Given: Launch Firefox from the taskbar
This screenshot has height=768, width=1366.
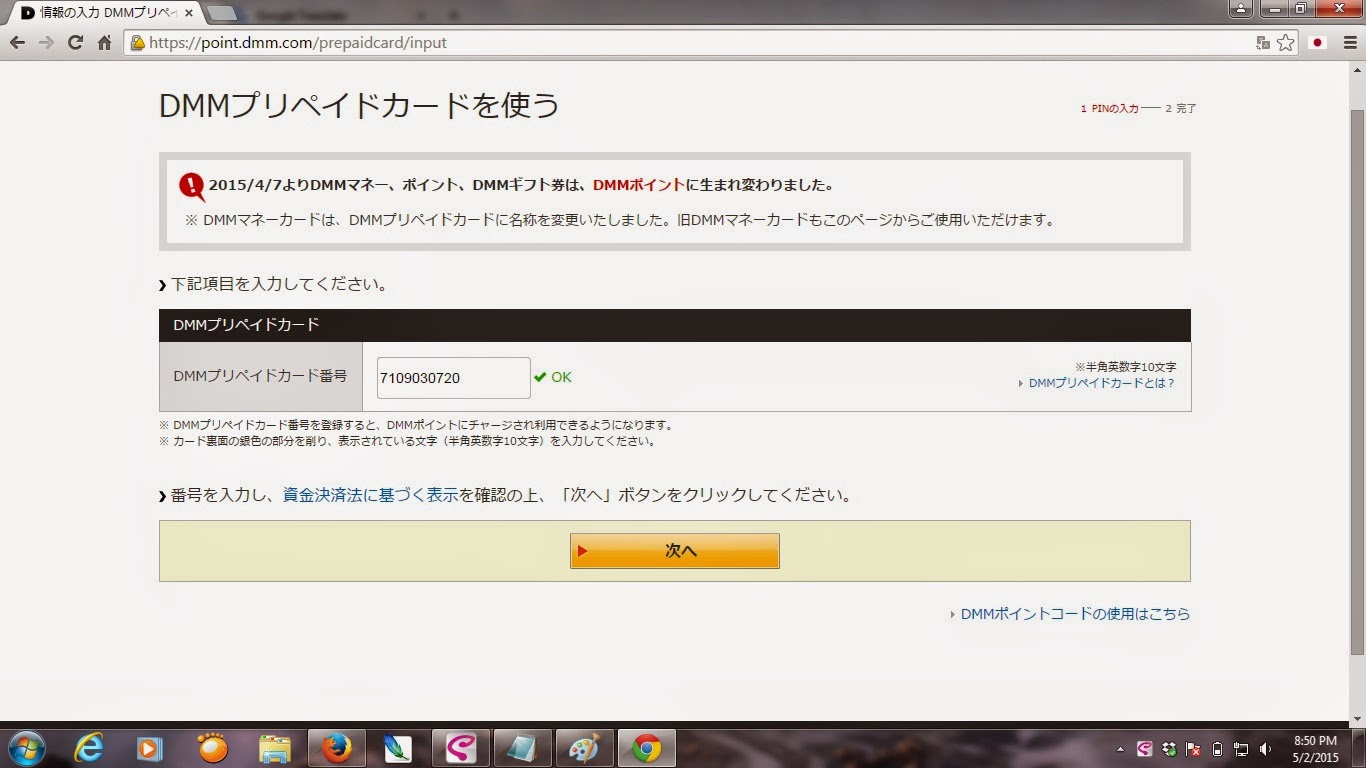Looking at the screenshot, I should pos(336,747).
